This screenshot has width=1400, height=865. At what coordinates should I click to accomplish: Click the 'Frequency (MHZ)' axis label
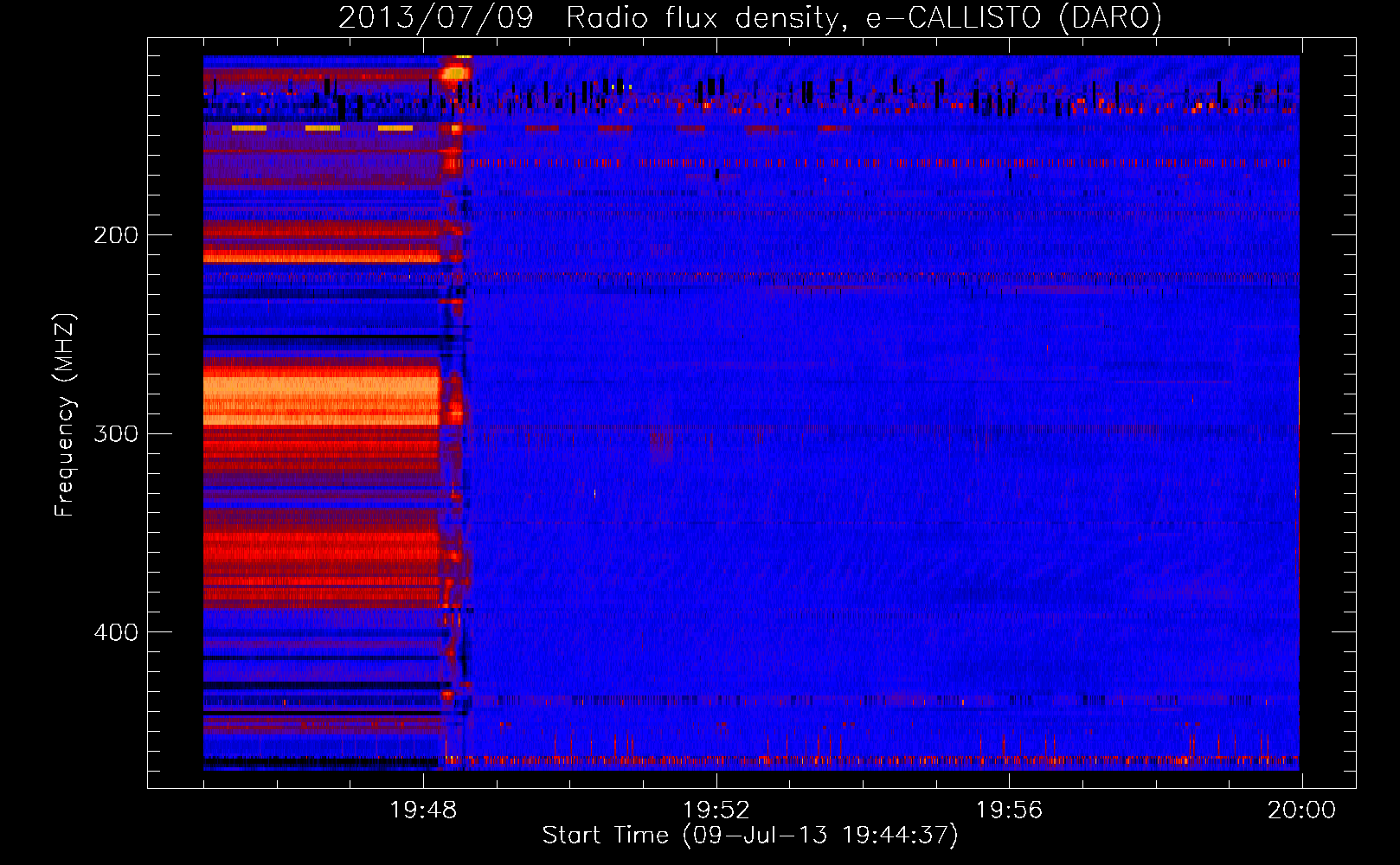point(65,415)
